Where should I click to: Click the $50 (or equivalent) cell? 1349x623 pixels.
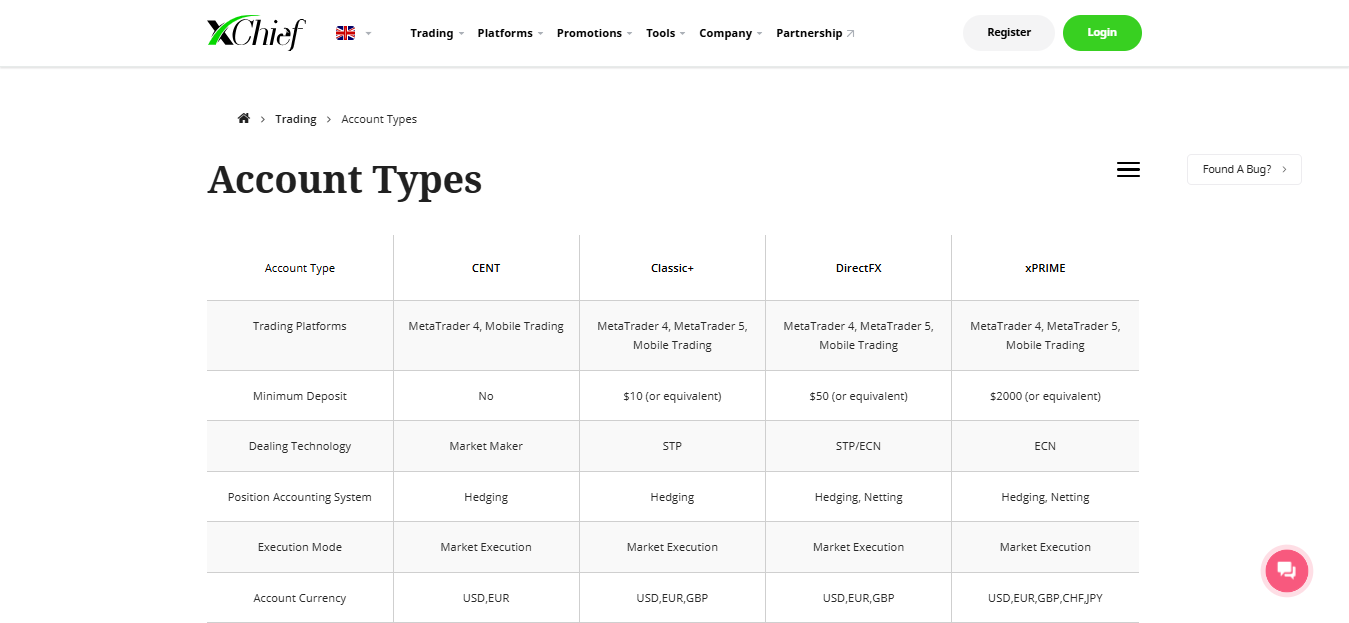[x=858, y=396]
